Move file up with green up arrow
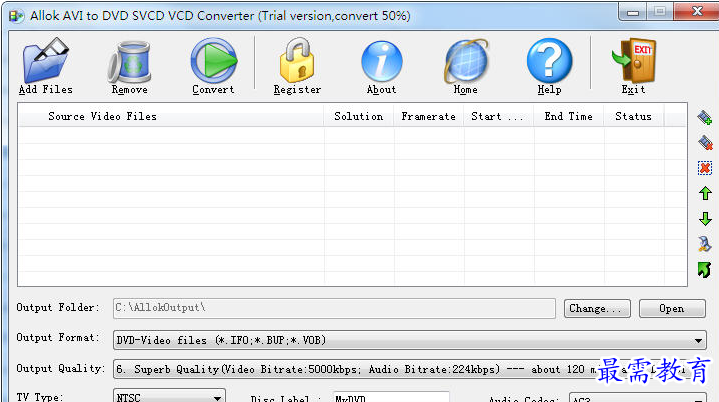This screenshot has width=719, height=402. click(705, 193)
